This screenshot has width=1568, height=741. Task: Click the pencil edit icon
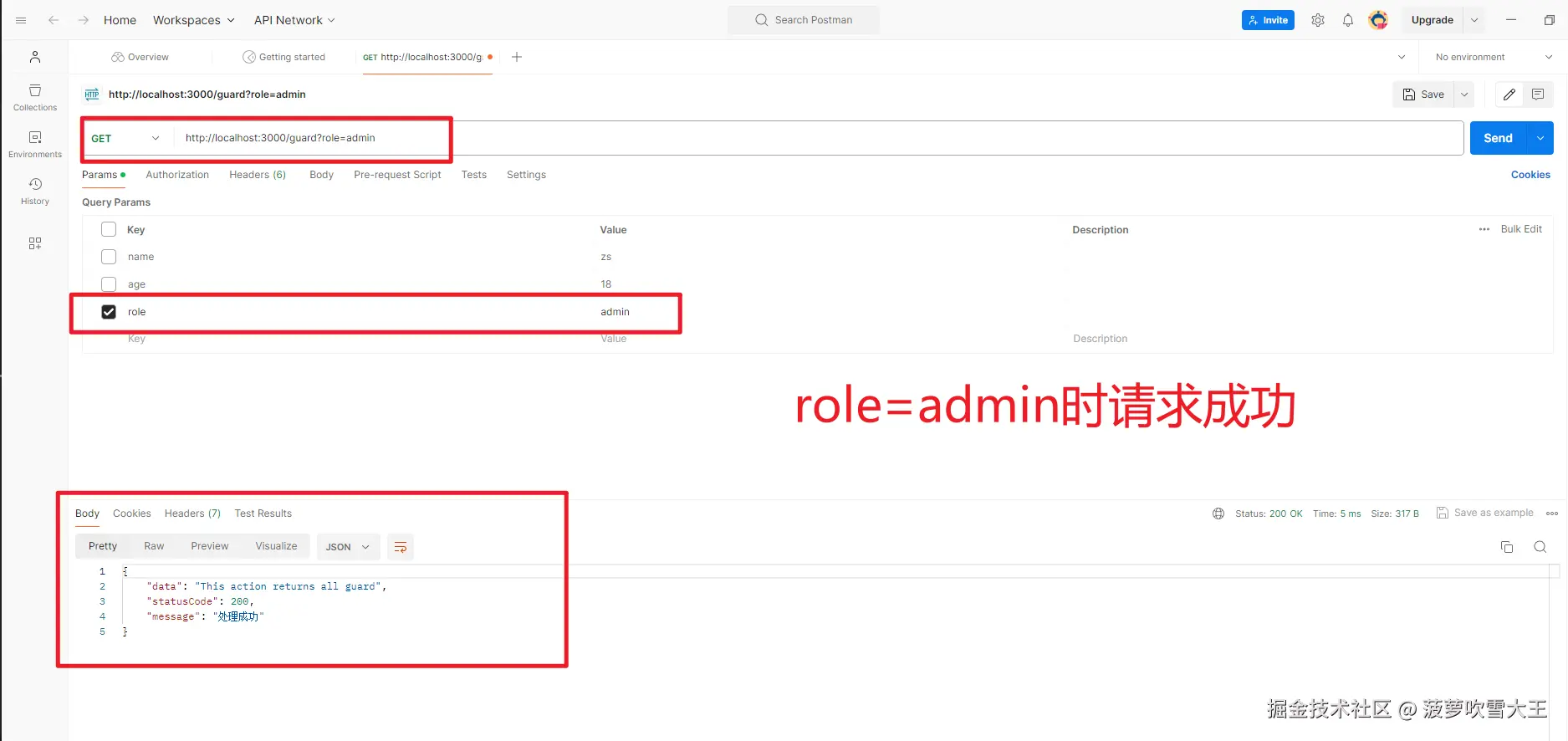point(1509,95)
